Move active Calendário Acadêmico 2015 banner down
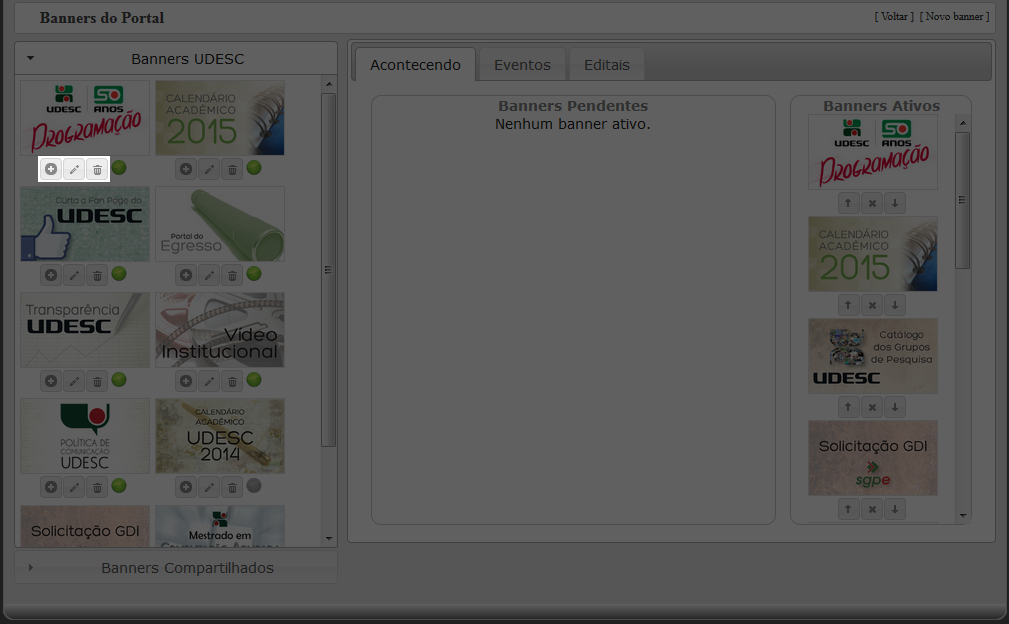This screenshot has width=1009, height=624. [x=895, y=305]
